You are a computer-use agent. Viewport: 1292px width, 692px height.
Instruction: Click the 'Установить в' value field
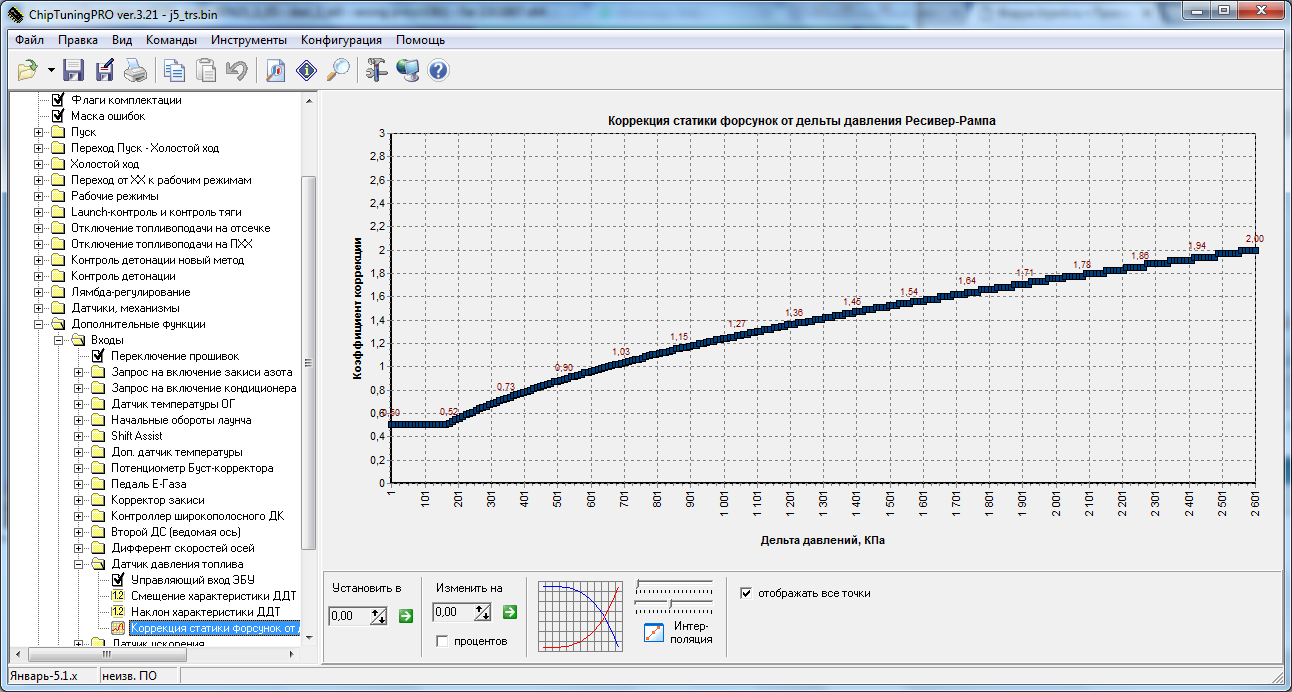(x=350, y=615)
